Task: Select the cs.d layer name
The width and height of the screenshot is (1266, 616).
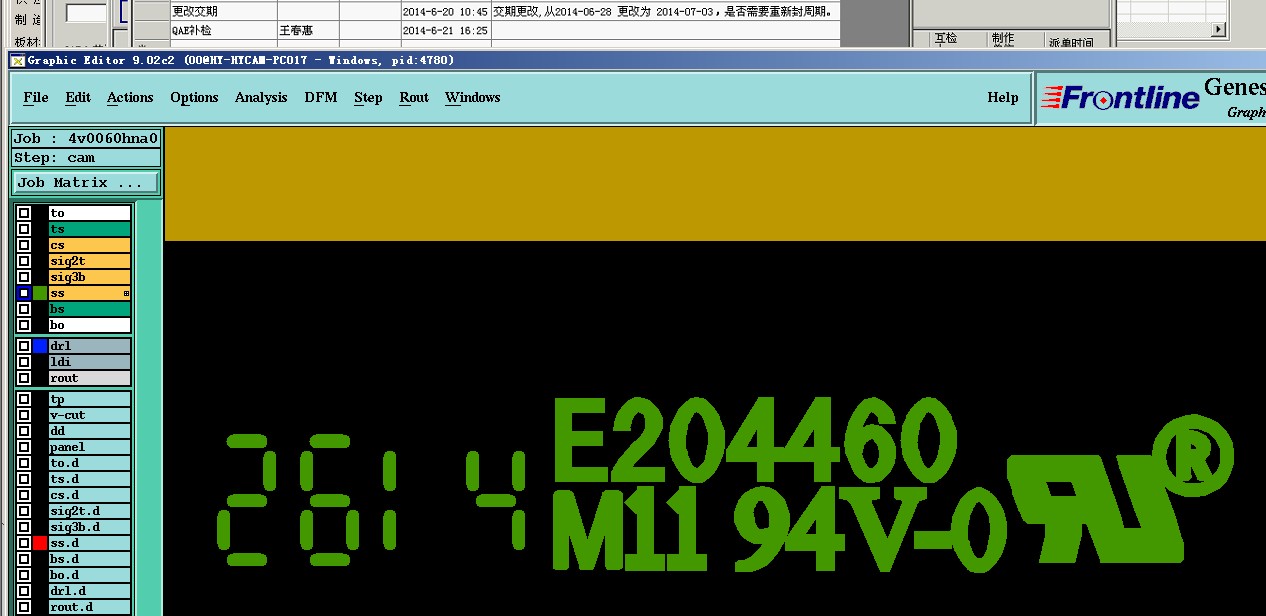Action: [x=90, y=495]
